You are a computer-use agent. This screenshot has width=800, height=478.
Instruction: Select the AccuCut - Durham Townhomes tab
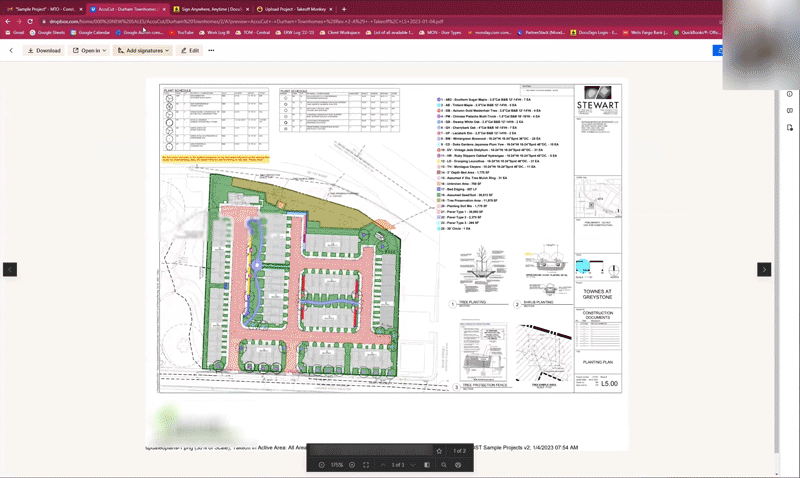click(128, 9)
